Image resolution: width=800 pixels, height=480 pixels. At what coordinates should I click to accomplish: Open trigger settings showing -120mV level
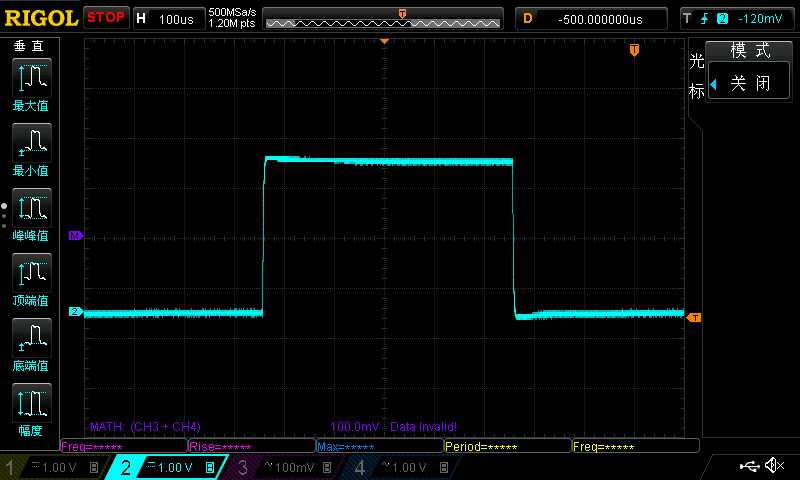736,18
